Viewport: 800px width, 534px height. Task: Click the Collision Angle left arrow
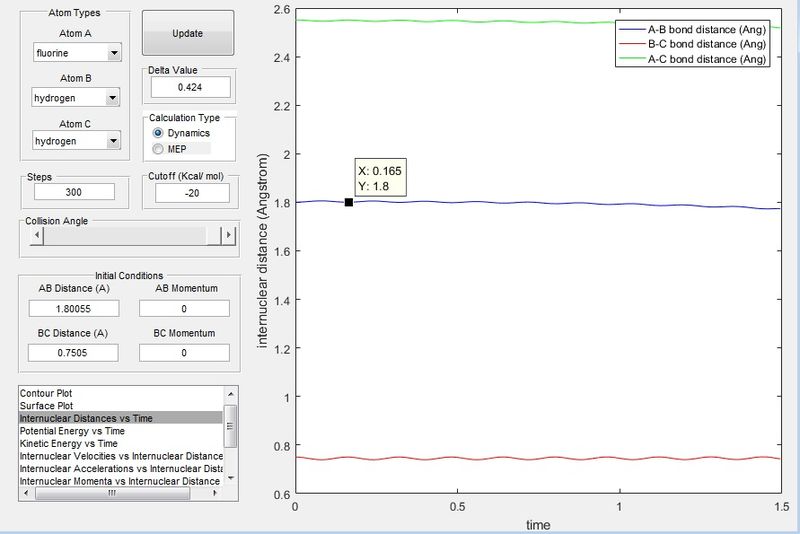click(36, 235)
